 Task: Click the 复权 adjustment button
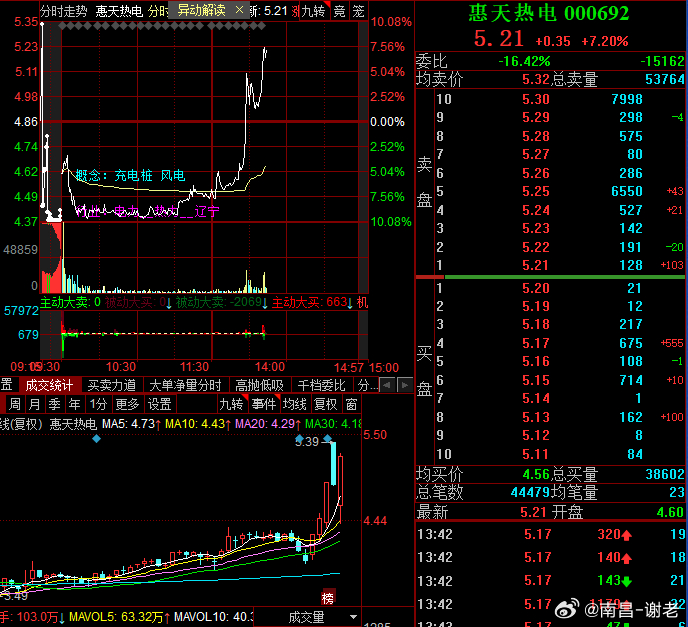(x=326, y=404)
